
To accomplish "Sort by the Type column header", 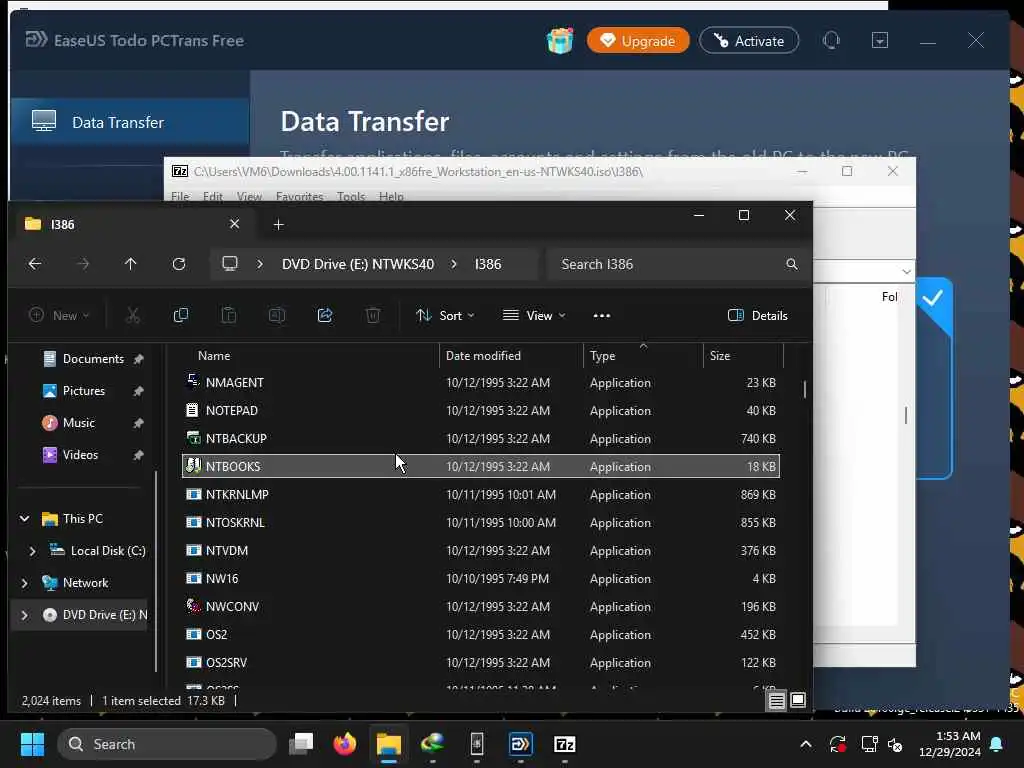I will tap(643, 356).
